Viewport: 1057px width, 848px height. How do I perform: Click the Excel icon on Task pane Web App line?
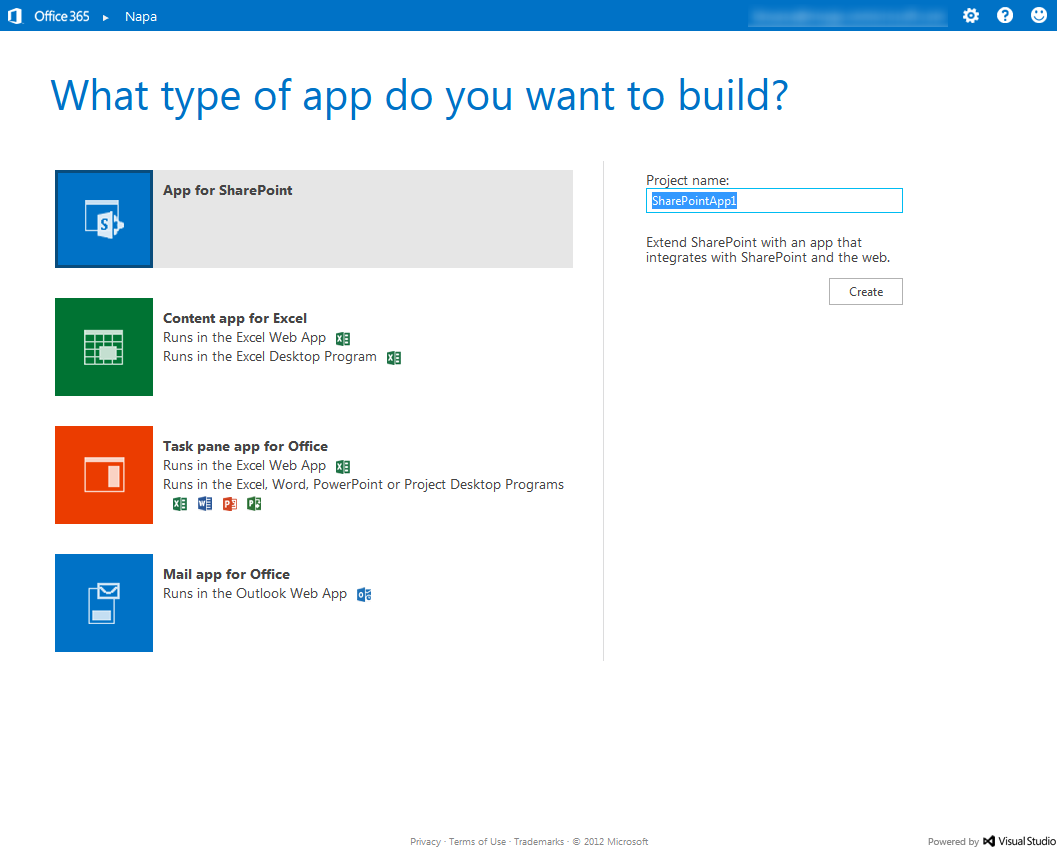click(x=343, y=466)
